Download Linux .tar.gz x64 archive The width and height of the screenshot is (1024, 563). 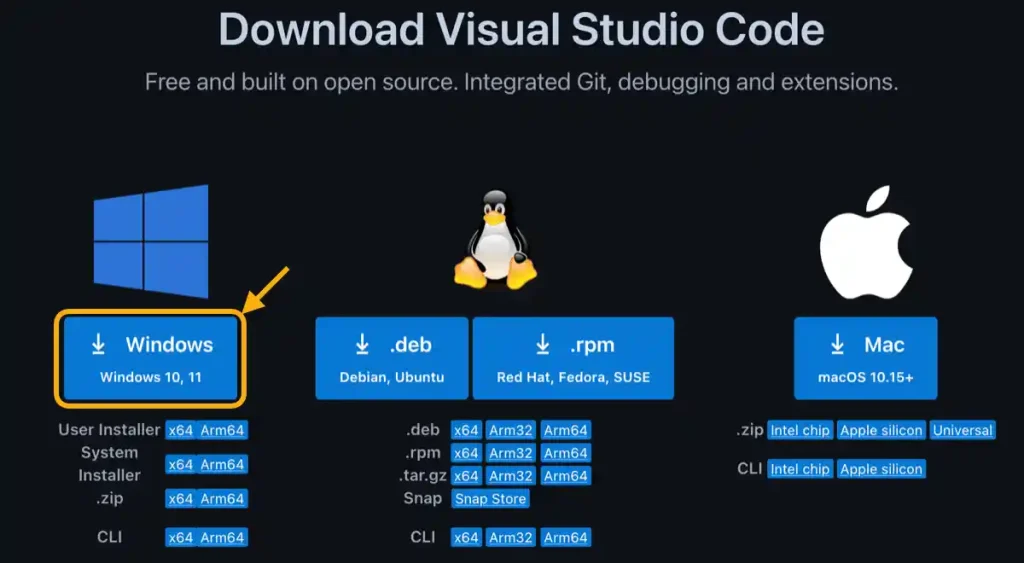[466, 475]
